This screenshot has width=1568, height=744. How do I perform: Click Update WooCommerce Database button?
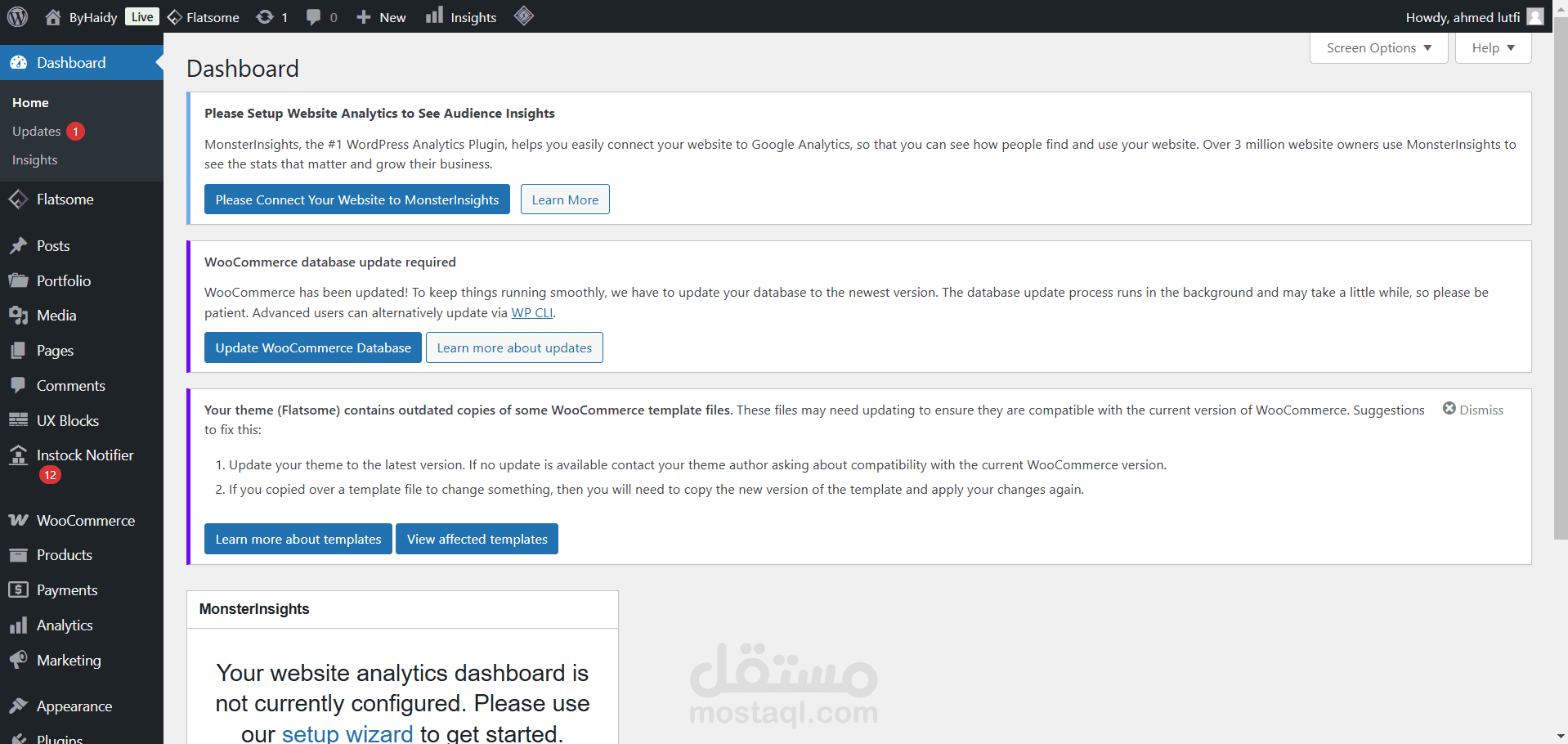pos(313,347)
